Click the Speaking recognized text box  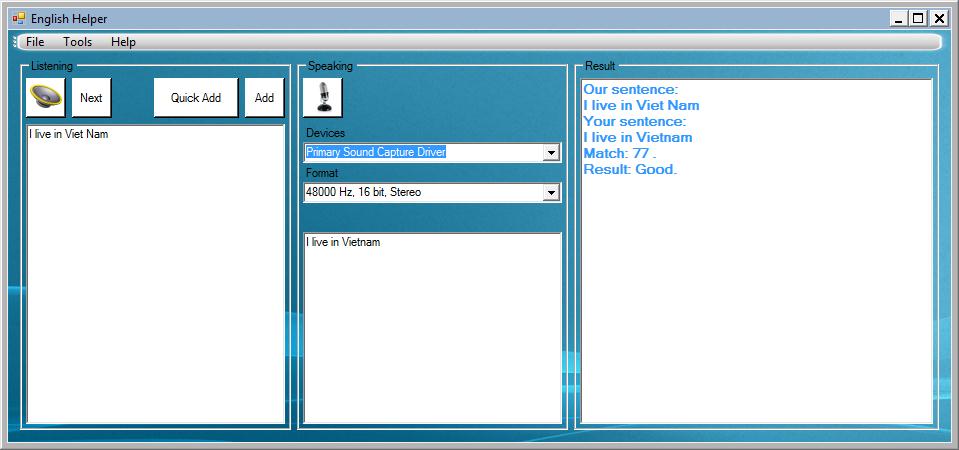pos(432,328)
